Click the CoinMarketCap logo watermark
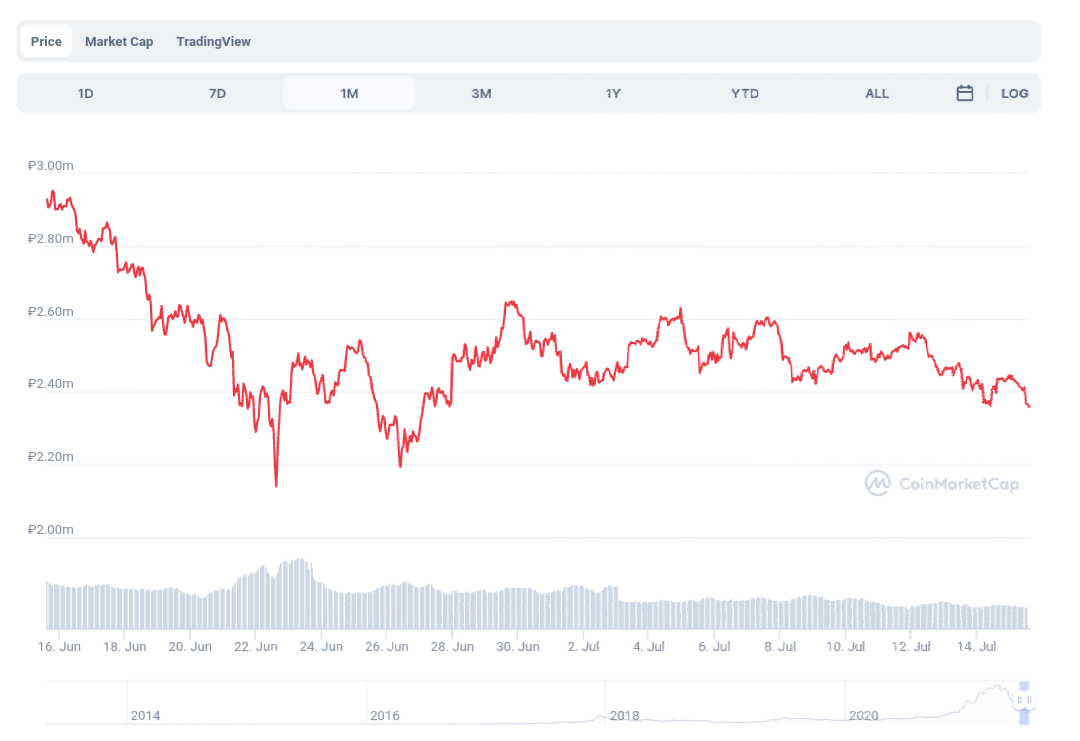 (x=942, y=484)
